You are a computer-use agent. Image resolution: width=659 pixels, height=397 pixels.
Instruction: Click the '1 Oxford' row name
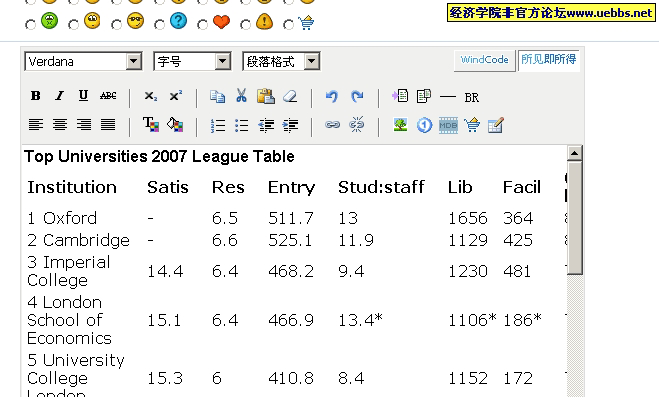(x=62, y=218)
